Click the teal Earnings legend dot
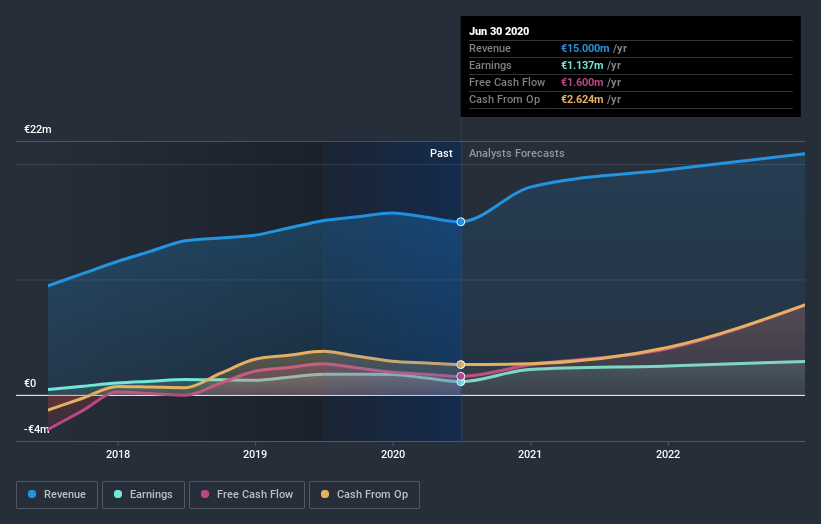Screen dimensions: 821x524 click(x=118, y=494)
